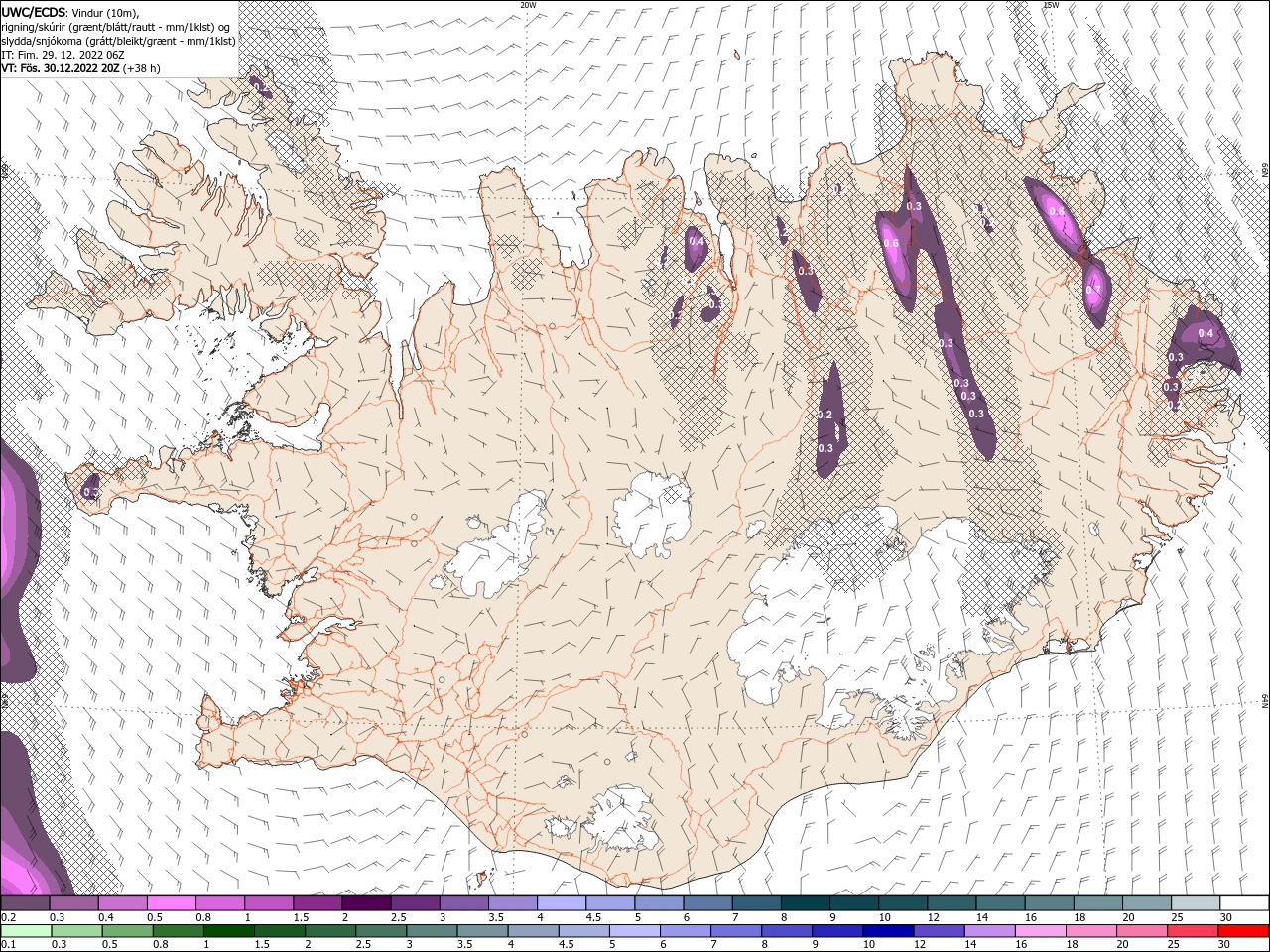Pick the white legend swatch starting at 30

1244,903
